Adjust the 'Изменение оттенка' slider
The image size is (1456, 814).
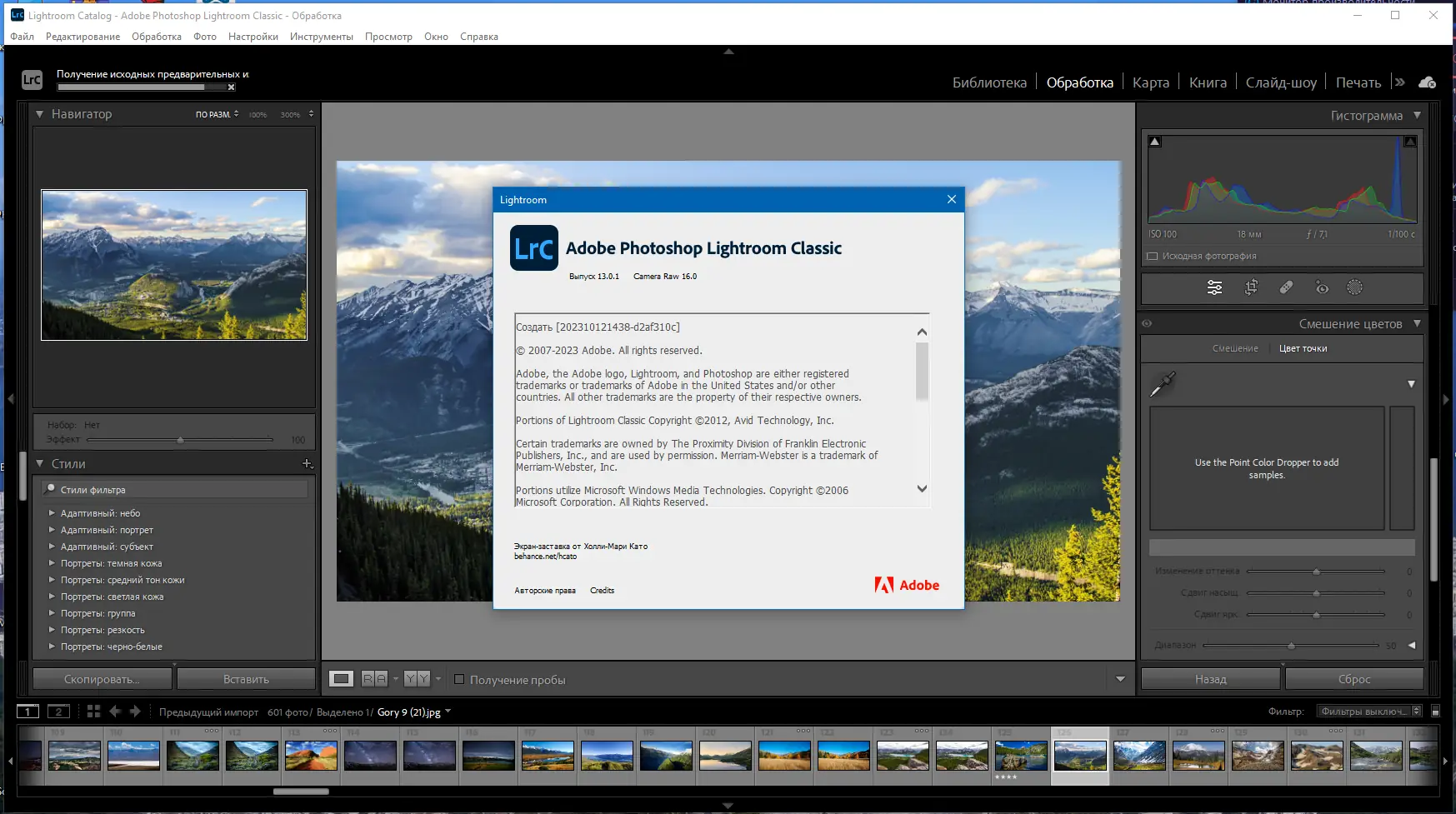pos(1315,572)
